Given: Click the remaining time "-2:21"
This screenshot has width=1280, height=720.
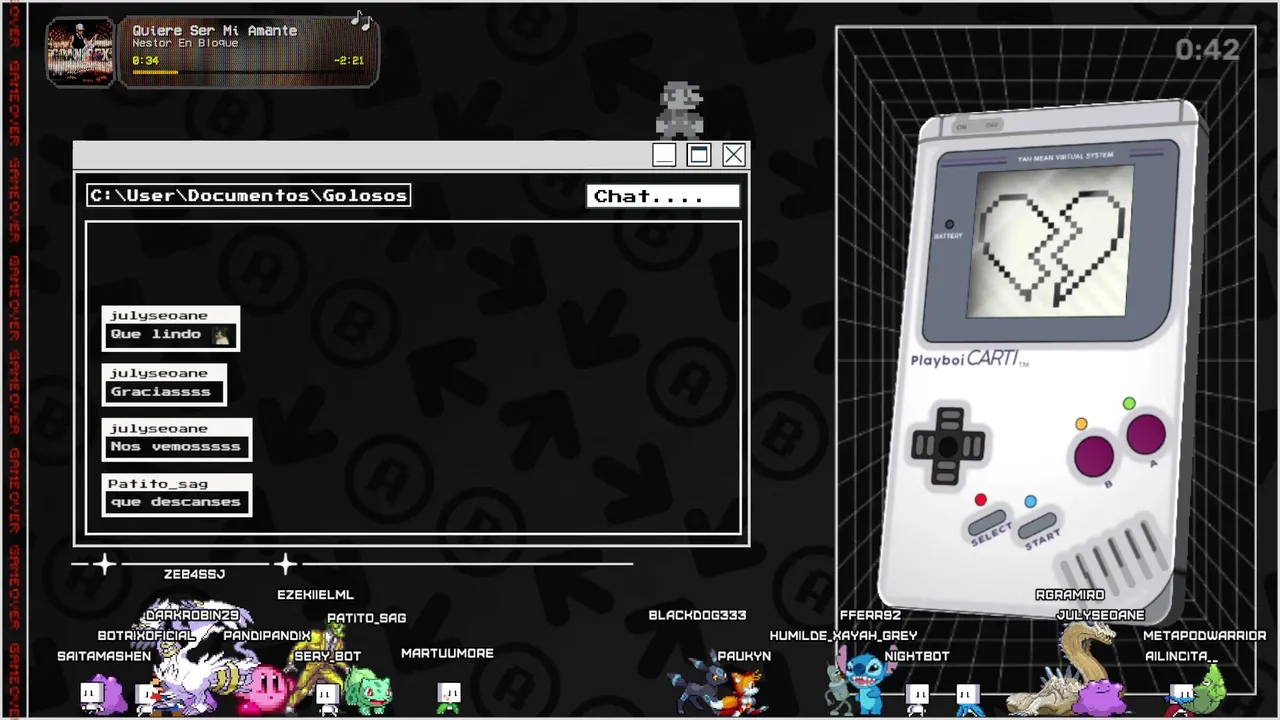Looking at the screenshot, I should 348,61.
